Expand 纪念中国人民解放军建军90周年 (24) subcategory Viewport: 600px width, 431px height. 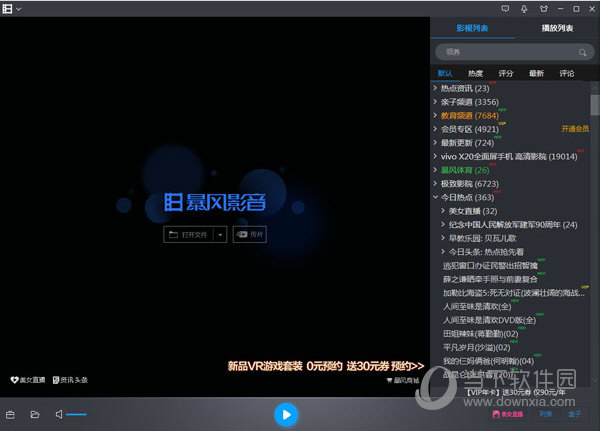[443, 224]
